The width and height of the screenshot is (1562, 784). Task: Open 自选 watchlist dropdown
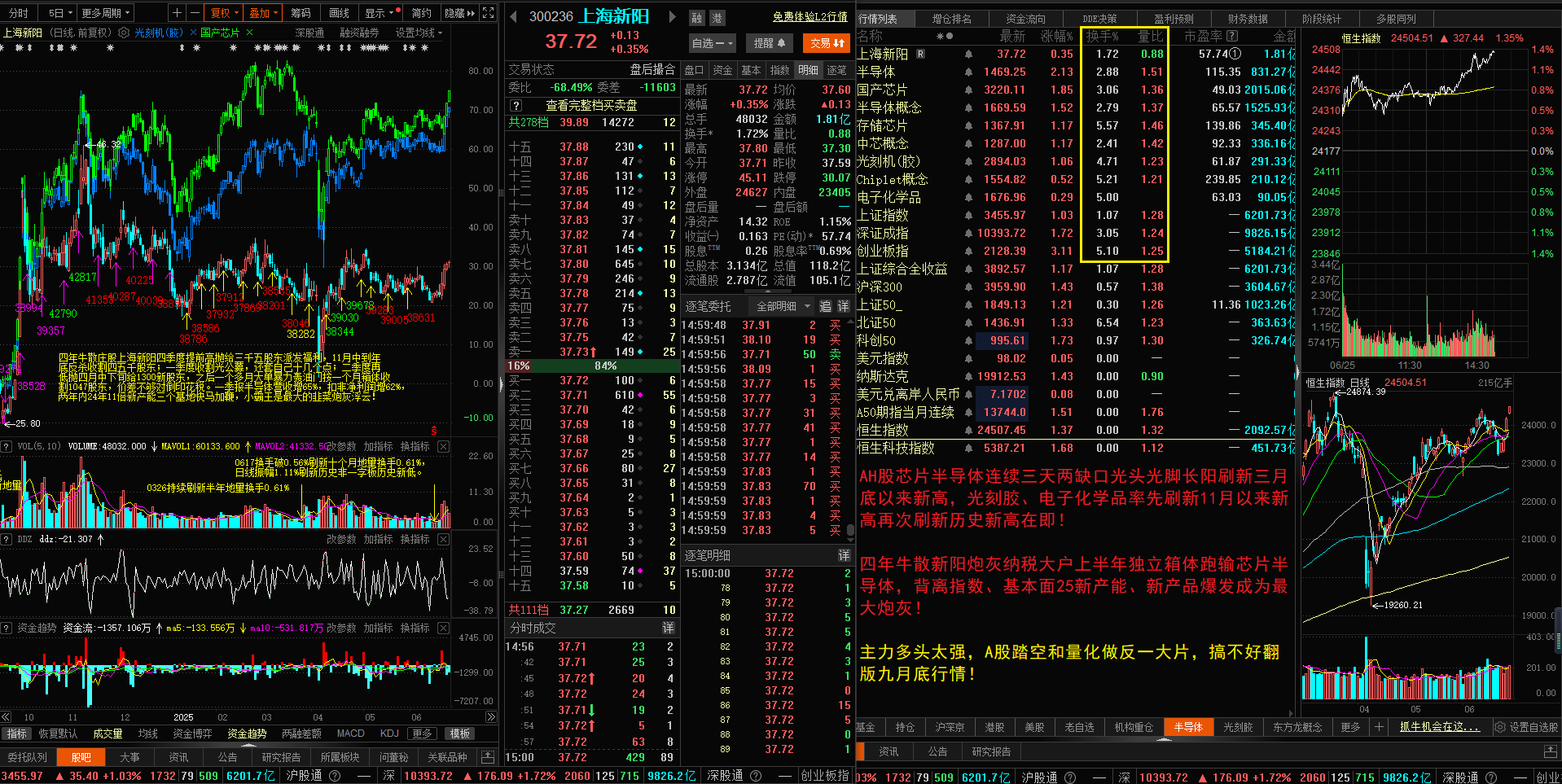(x=713, y=43)
